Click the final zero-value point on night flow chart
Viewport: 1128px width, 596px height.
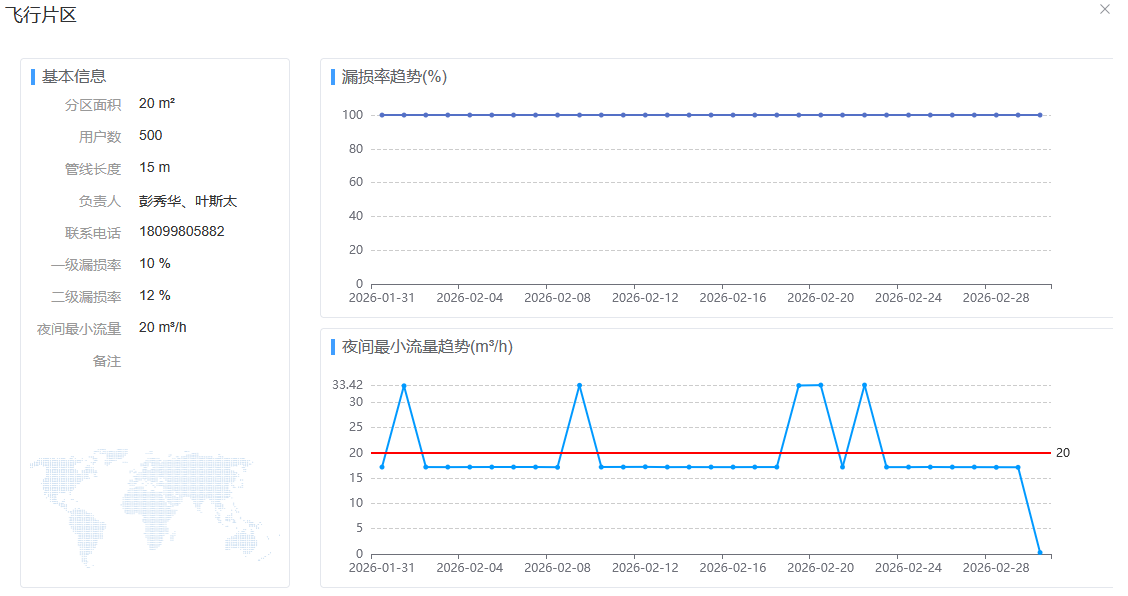point(1040,553)
